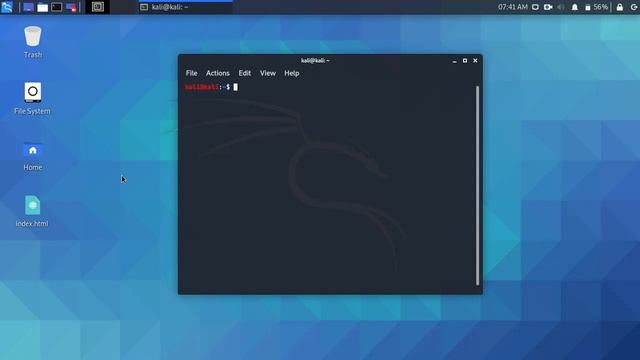Click the muted volume speaker icon

click(x=561, y=7)
